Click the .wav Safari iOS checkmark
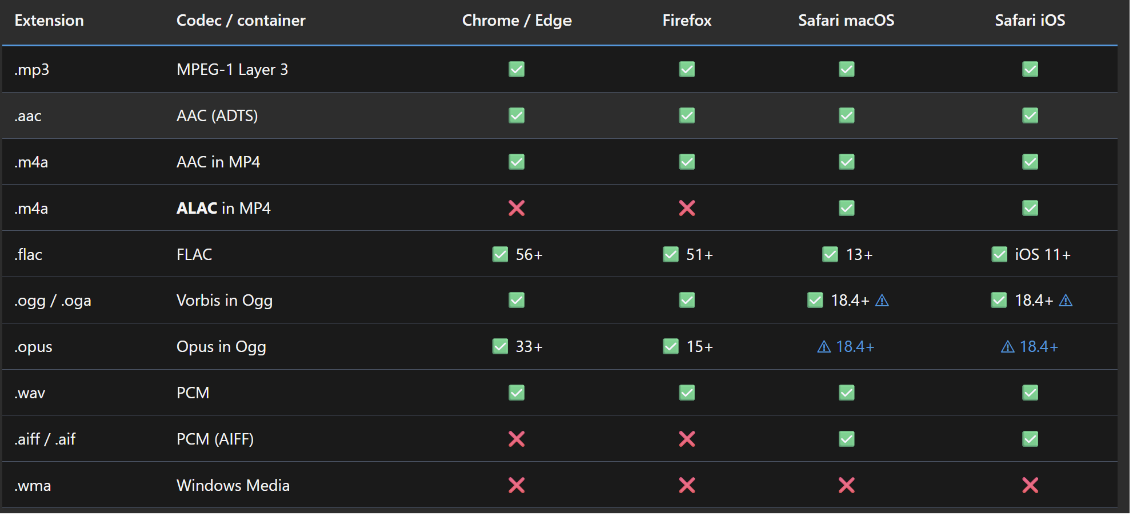This screenshot has height=514, width=1130. coord(1030,393)
